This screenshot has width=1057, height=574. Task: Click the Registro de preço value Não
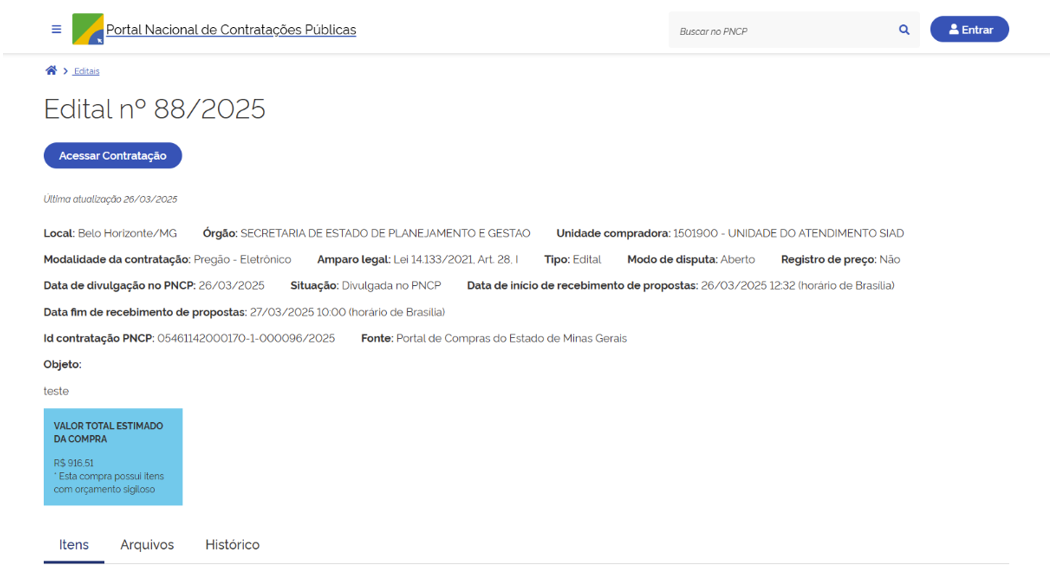tap(890, 260)
